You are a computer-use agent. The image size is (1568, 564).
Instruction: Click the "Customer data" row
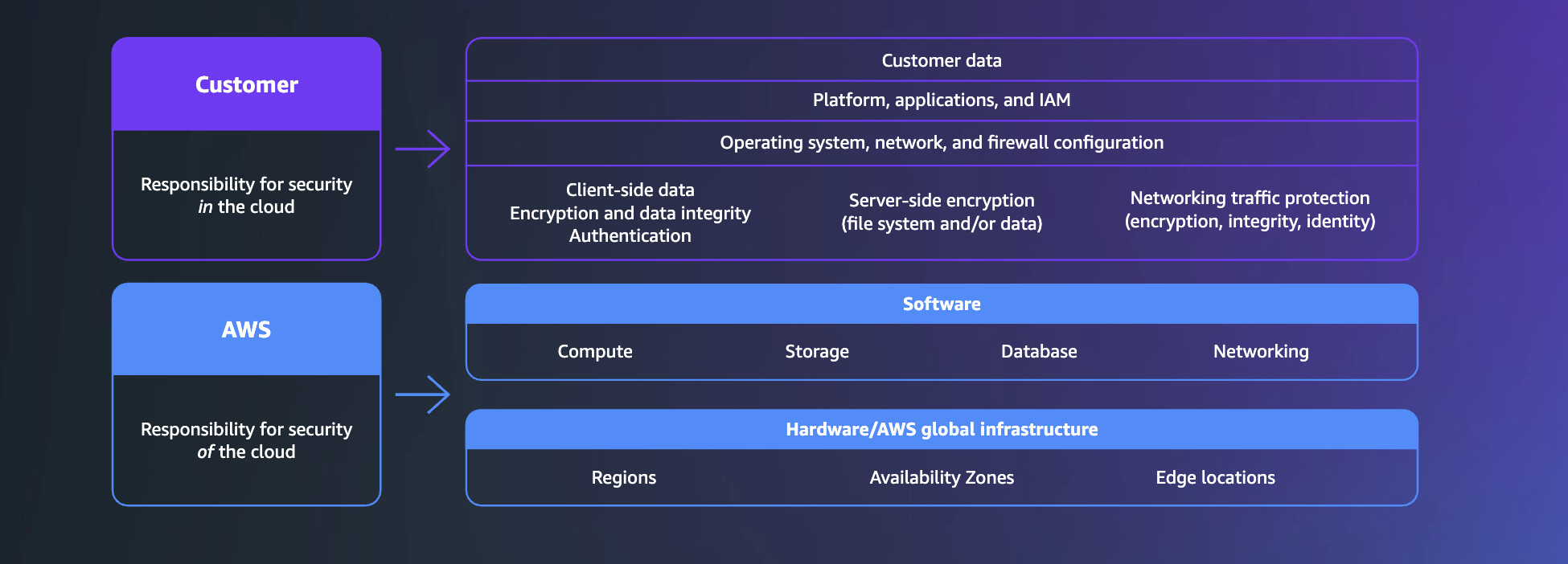click(x=942, y=60)
